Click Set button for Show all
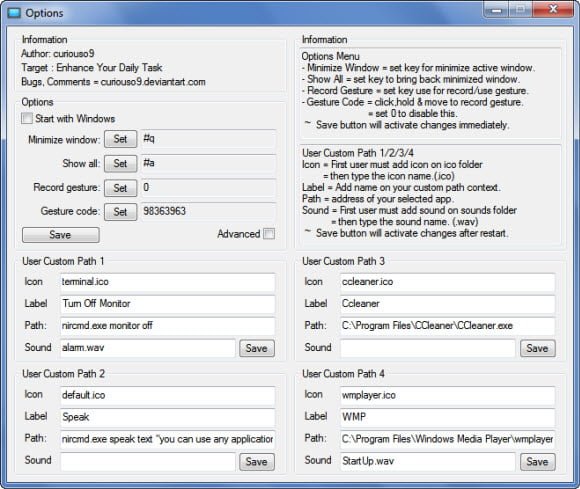The width and height of the screenshot is (580, 489). click(x=121, y=163)
